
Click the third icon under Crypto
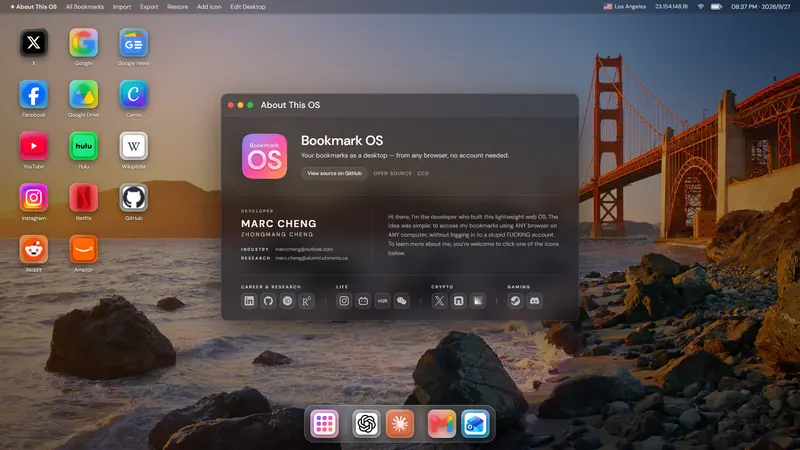(478, 301)
